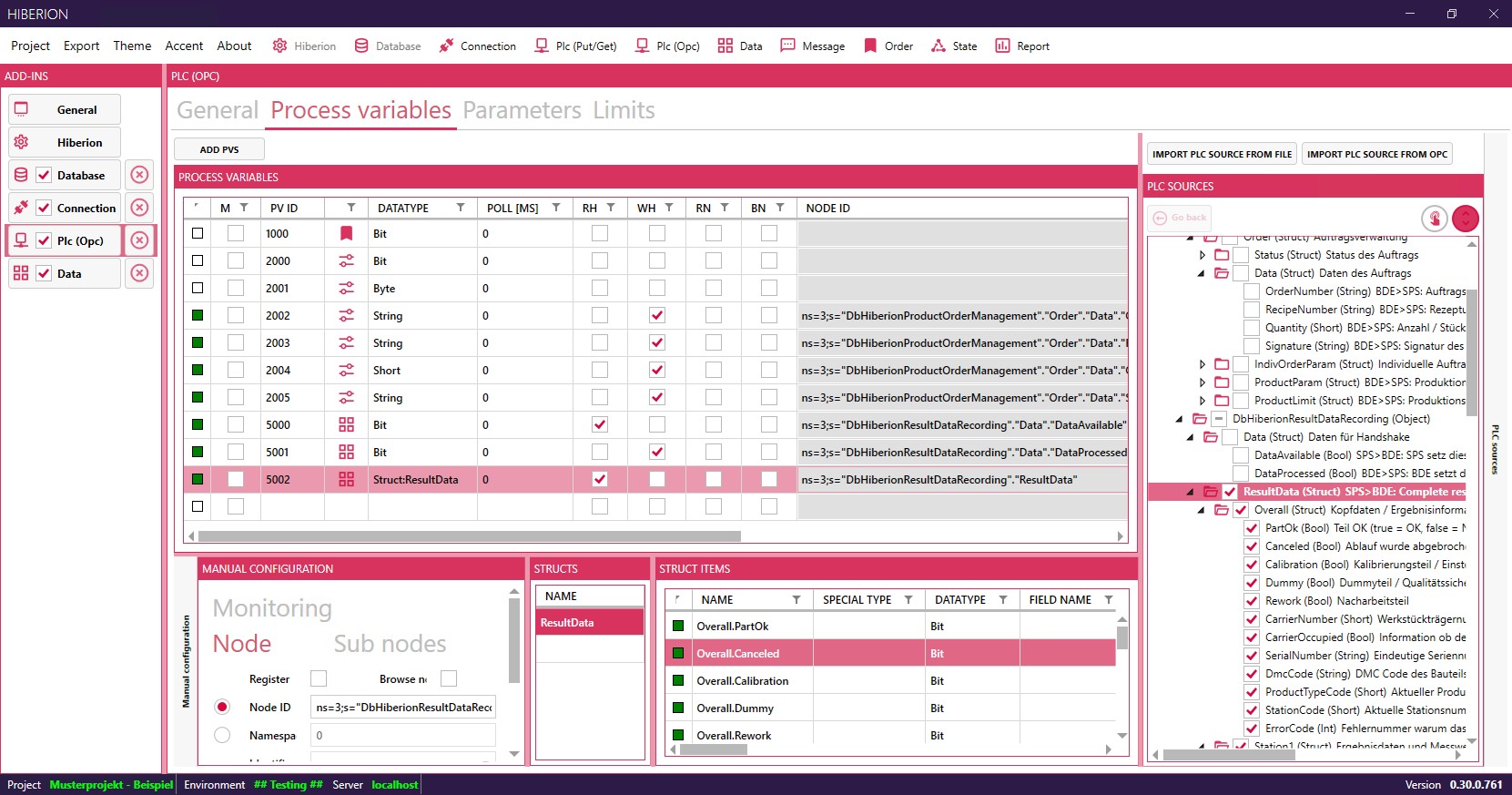Open the Project menu
This screenshot has width=1512, height=795.
click(x=30, y=46)
